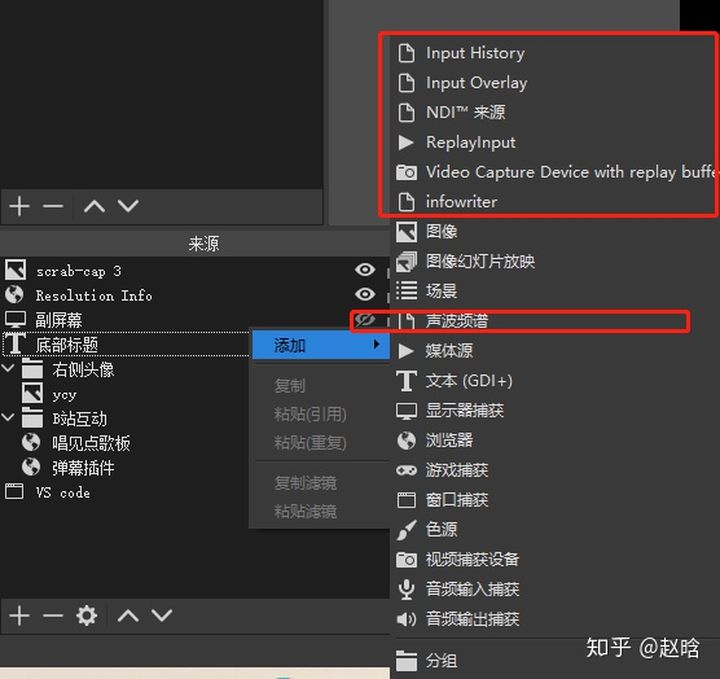Add 图像 image source

(x=555, y=231)
